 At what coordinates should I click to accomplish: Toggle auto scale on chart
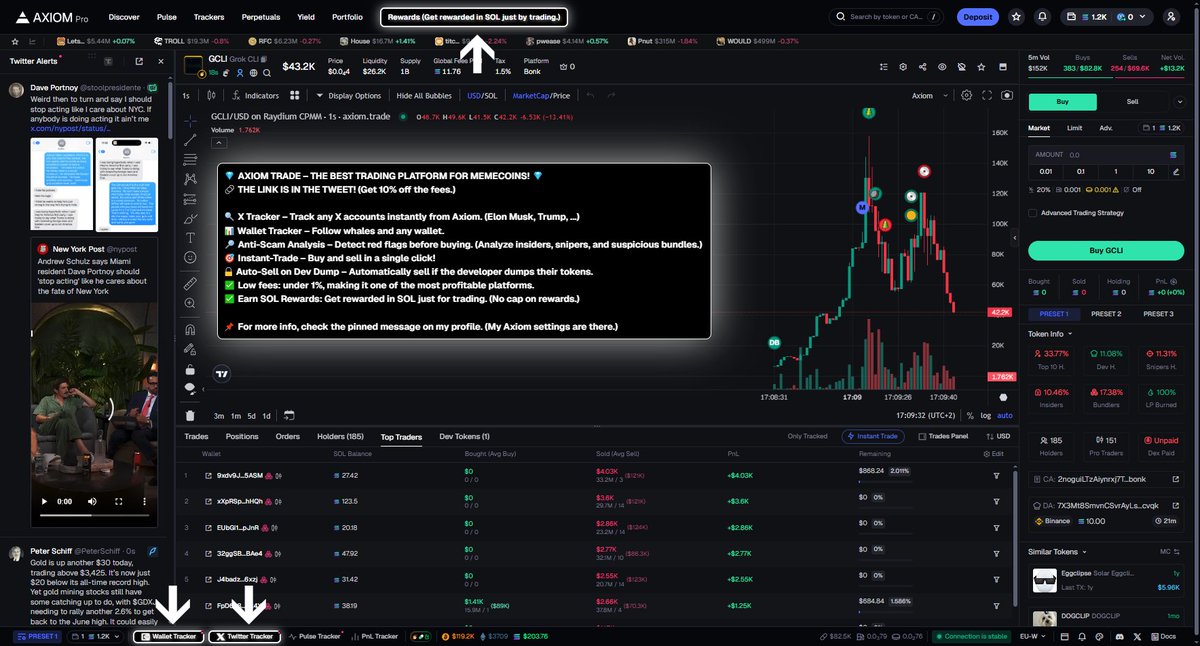point(1005,415)
